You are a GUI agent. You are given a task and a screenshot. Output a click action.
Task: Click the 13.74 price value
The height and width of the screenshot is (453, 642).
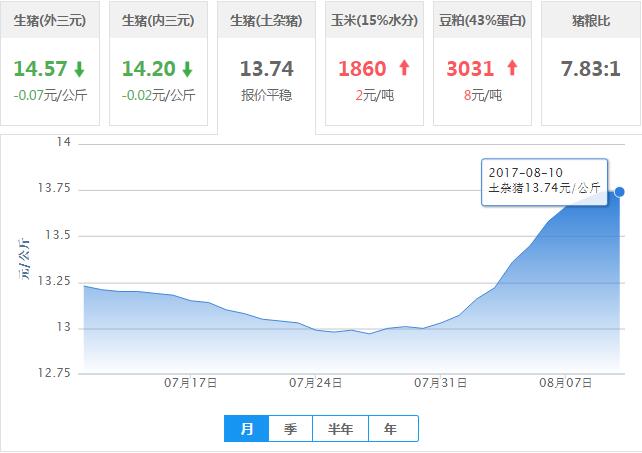coord(266,69)
